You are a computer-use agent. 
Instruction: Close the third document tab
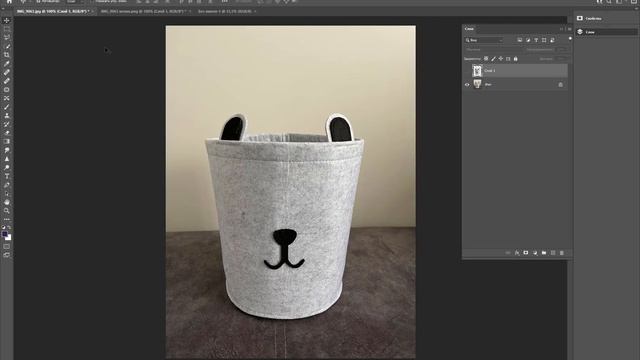[255, 11]
